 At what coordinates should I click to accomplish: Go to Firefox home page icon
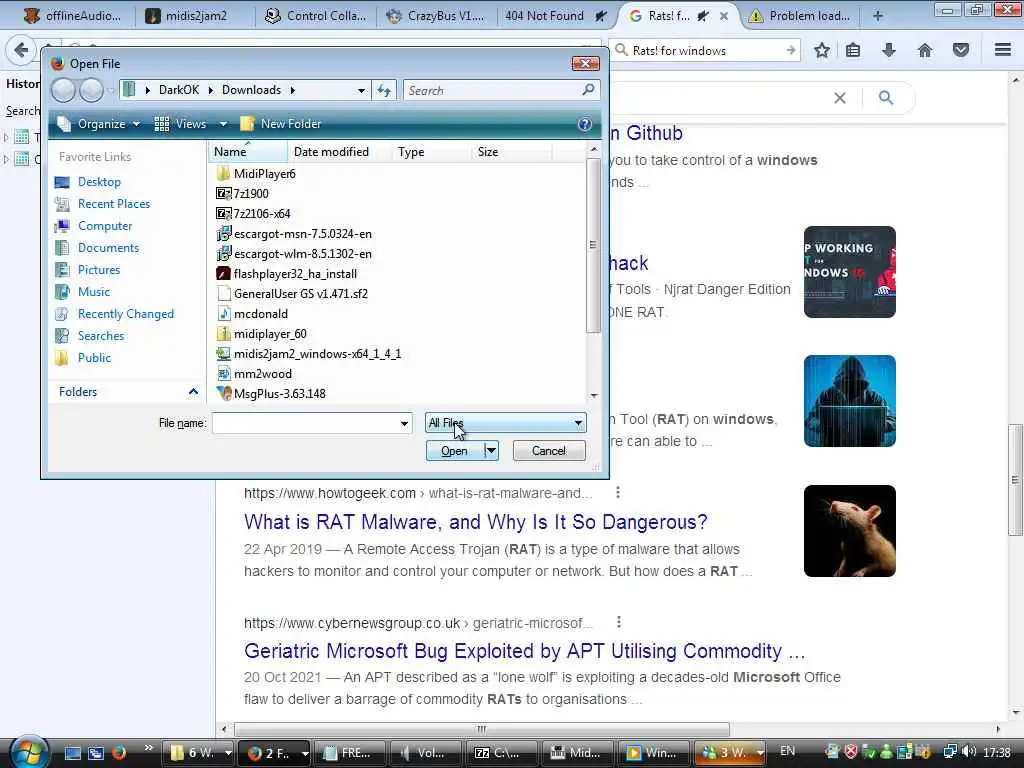click(x=924, y=50)
